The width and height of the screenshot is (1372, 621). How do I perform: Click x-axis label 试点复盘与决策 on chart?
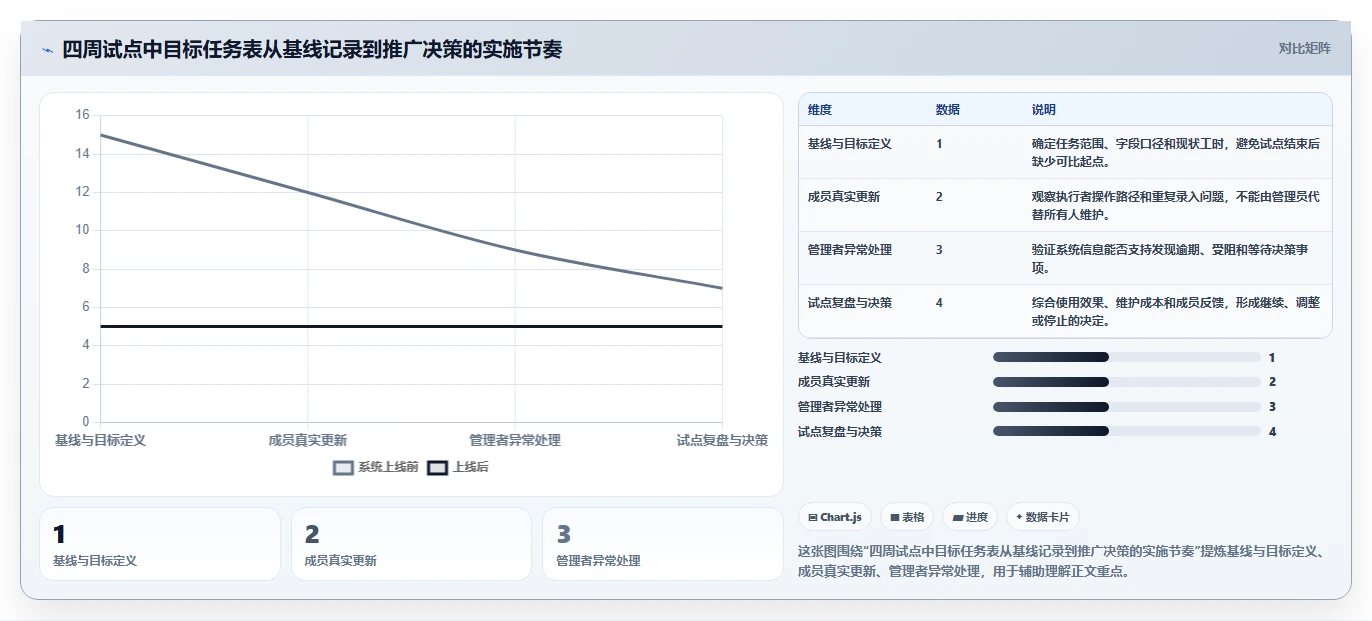point(722,440)
